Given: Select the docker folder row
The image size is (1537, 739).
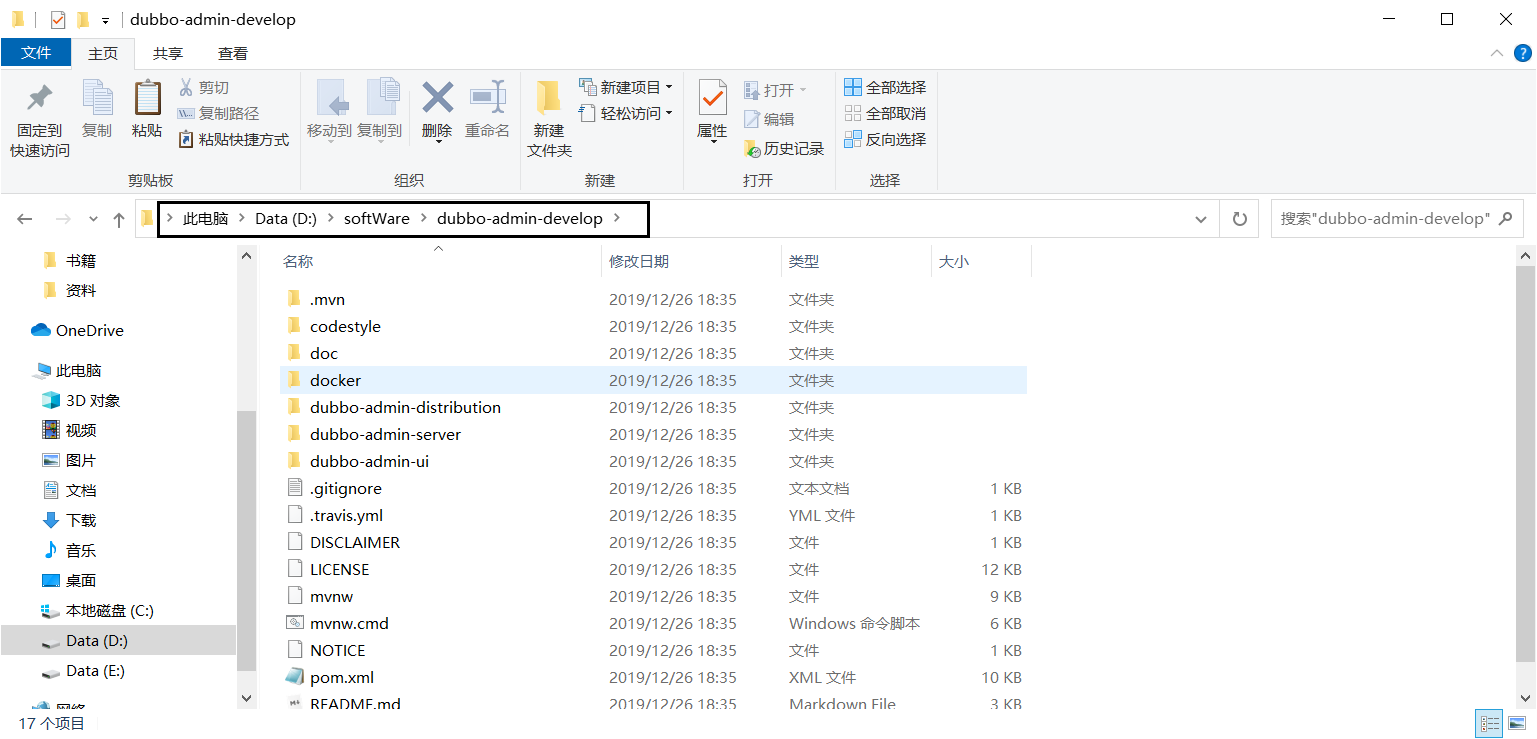Looking at the screenshot, I should click(653, 380).
